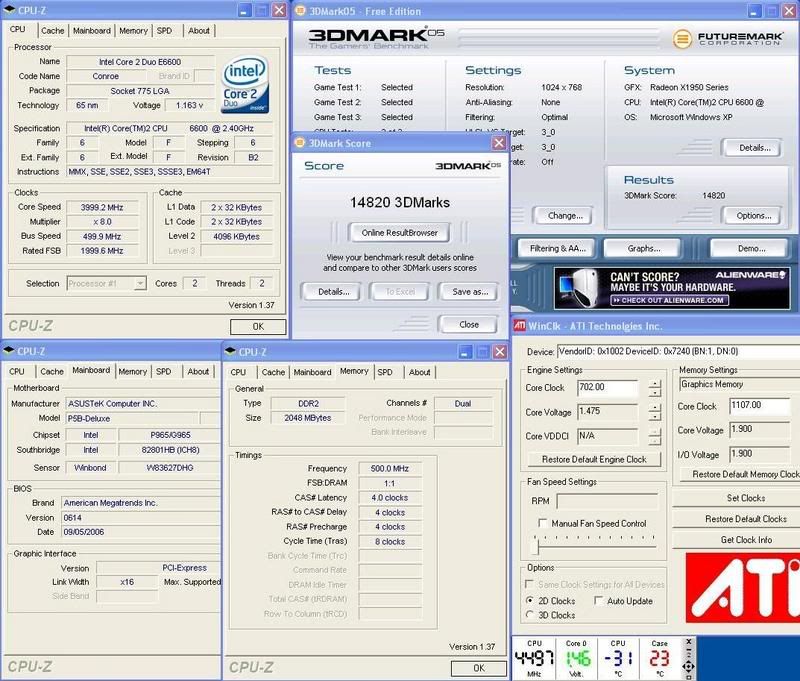
Task: Click the ATI logo in WinClk title bar
Action: (520, 326)
